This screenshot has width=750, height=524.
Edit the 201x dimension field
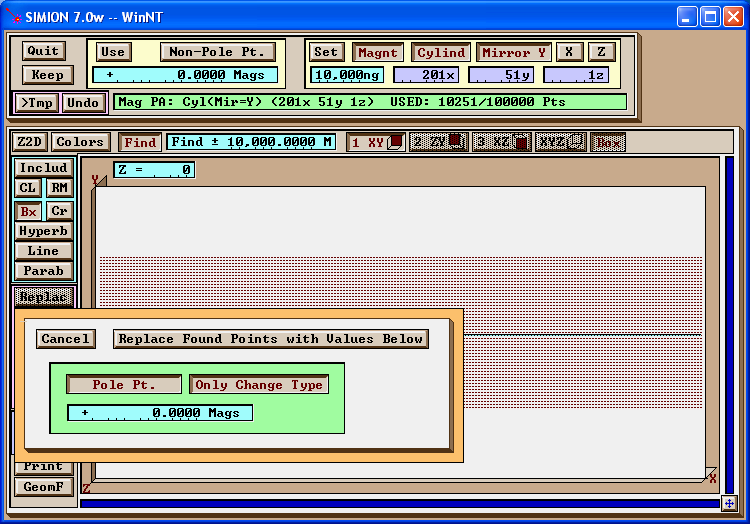pyautogui.click(x=426, y=75)
